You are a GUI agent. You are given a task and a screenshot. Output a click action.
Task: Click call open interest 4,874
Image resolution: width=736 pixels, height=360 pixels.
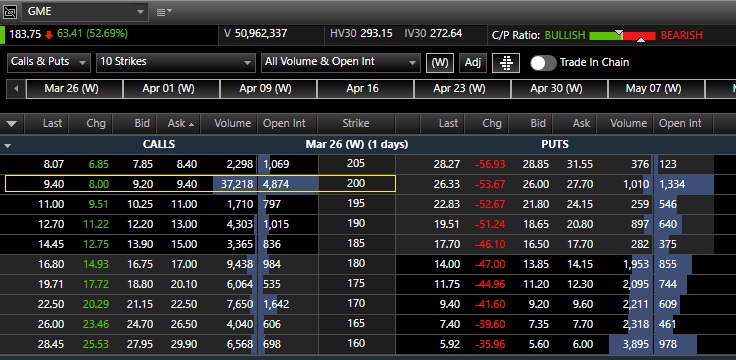tap(276, 184)
